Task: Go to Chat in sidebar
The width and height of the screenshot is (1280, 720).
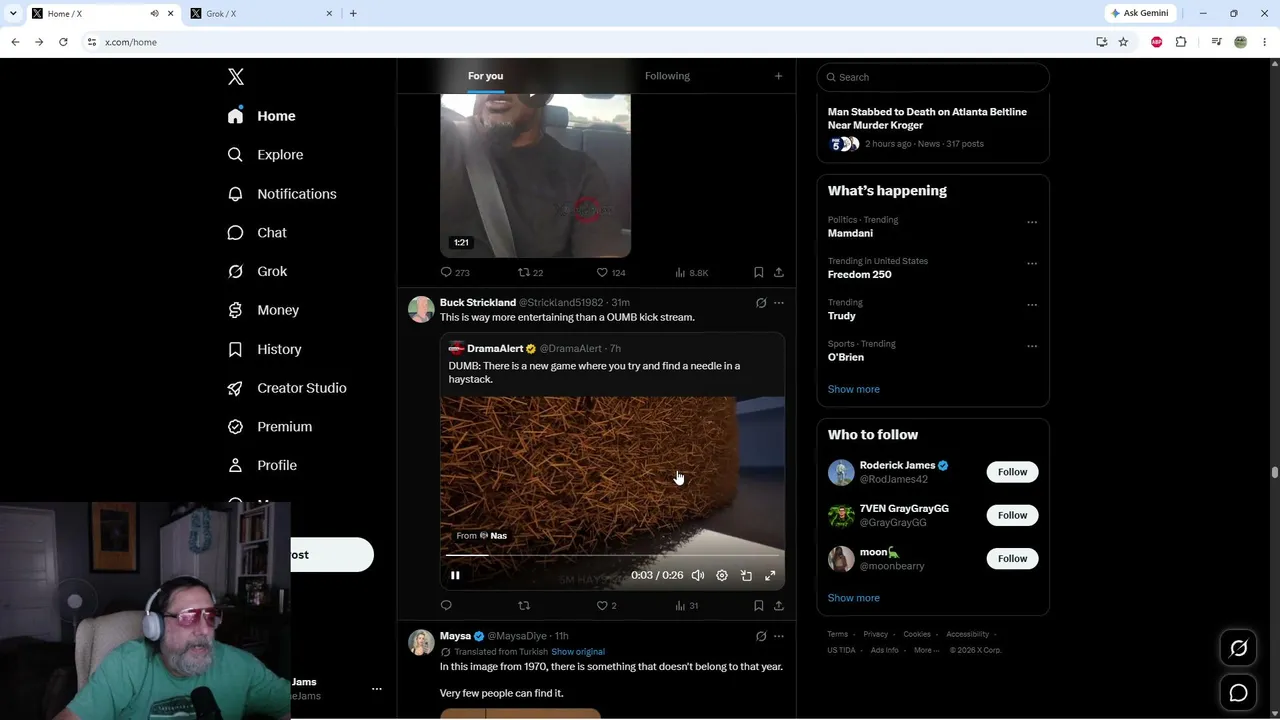Action: coord(257,233)
